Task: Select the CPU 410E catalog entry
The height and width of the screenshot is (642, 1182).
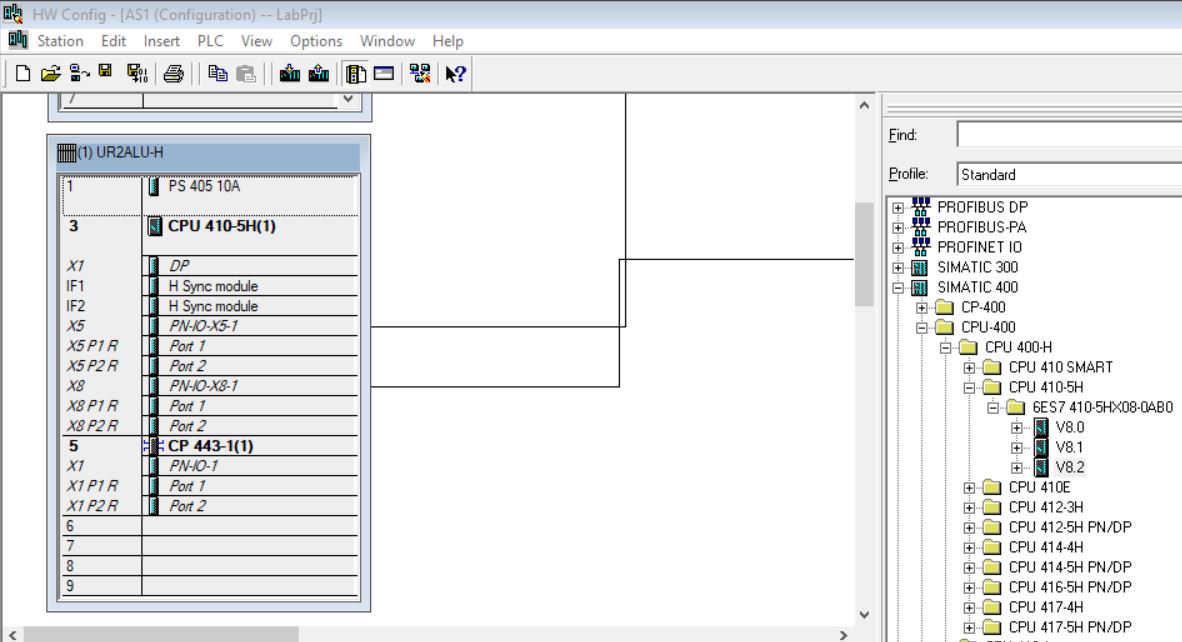Action: point(1040,488)
